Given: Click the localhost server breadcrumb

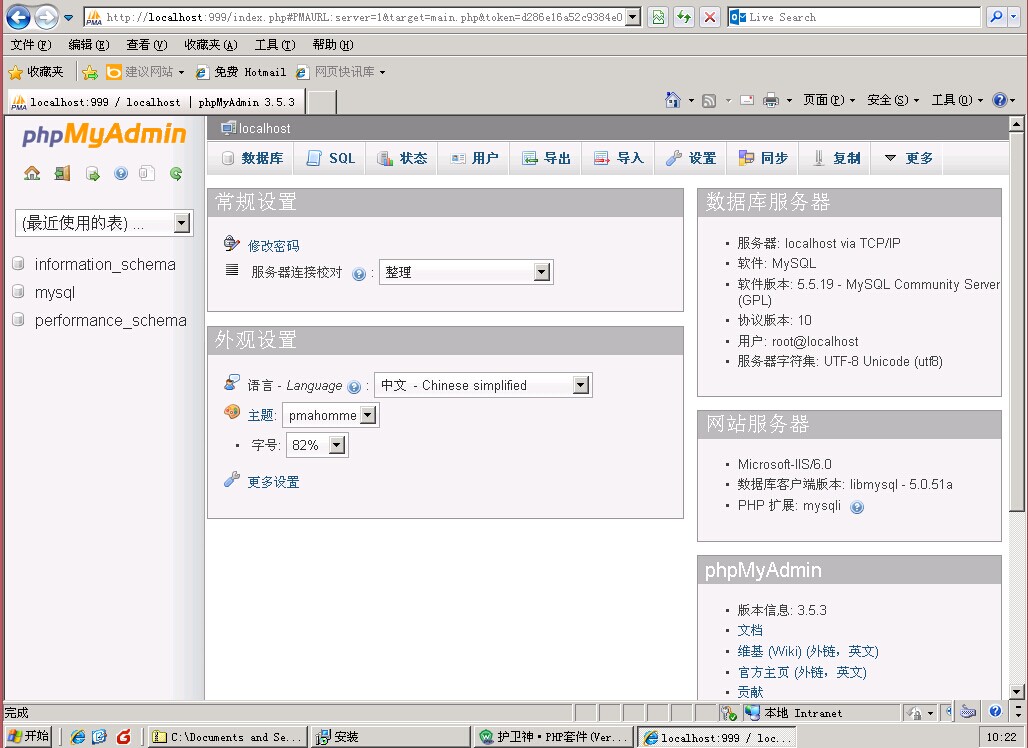Looking at the screenshot, I should pyautogui.click(x=264, y=128).
